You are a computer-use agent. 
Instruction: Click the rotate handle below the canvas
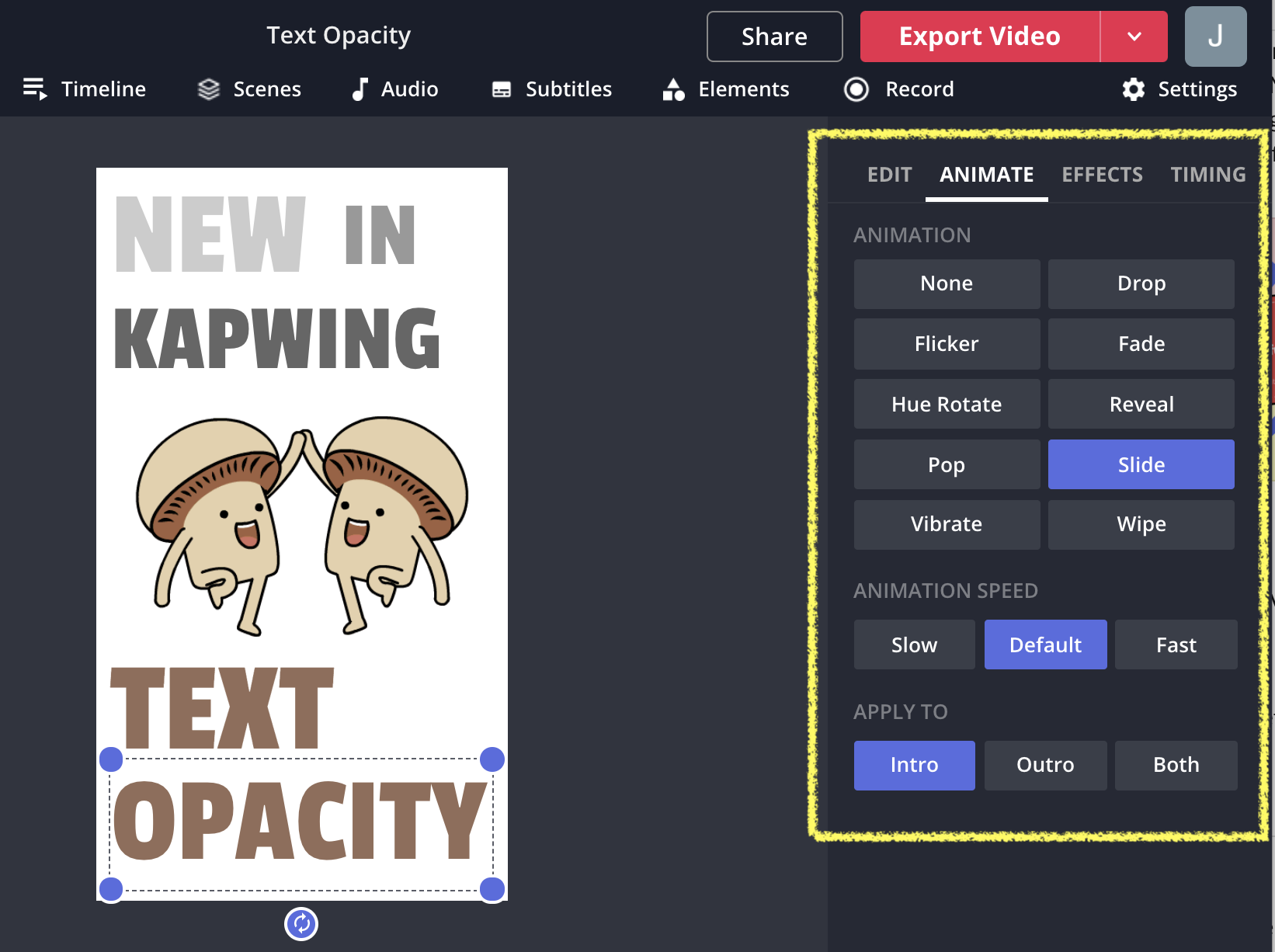click(x=301, y=924)
